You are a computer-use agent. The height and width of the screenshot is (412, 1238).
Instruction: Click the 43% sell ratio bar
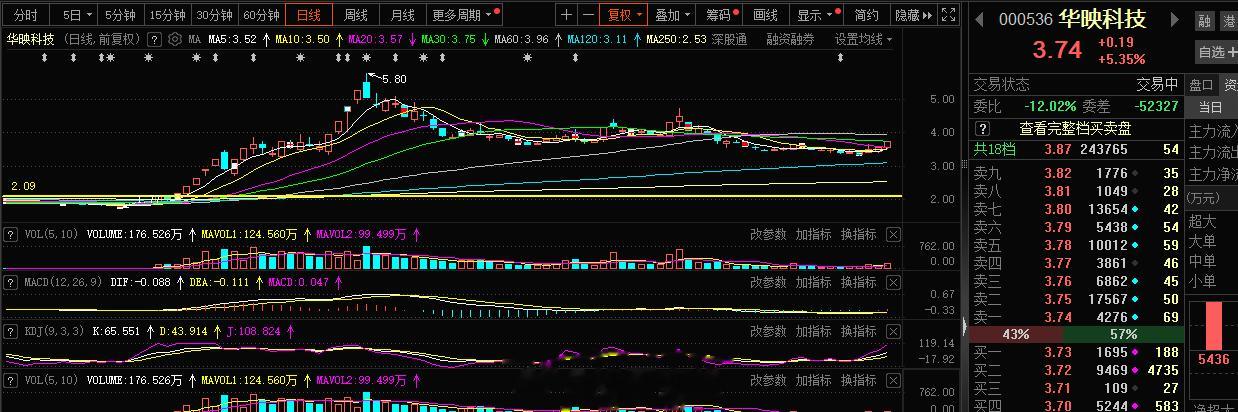click(1016, 334)
